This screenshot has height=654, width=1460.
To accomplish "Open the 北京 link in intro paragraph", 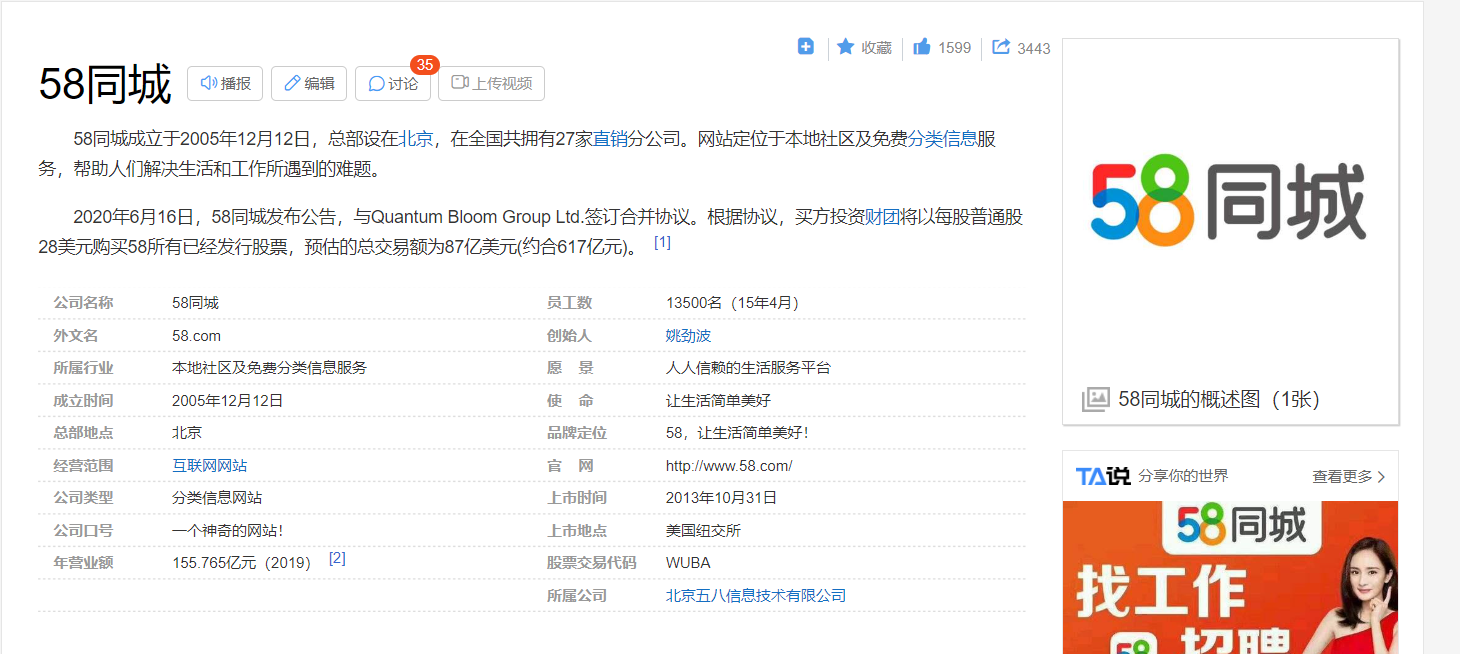I will click(416, 139).
